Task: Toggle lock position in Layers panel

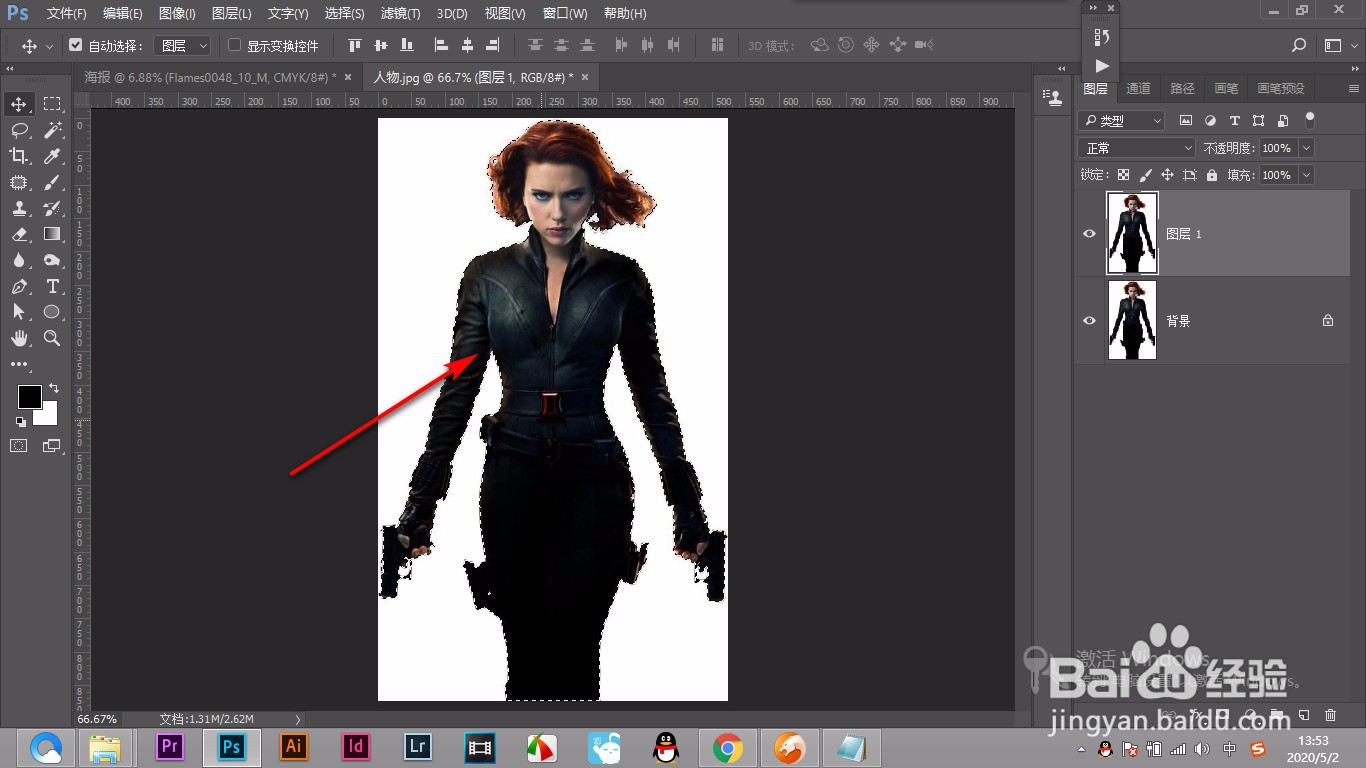Action: 1167,175
